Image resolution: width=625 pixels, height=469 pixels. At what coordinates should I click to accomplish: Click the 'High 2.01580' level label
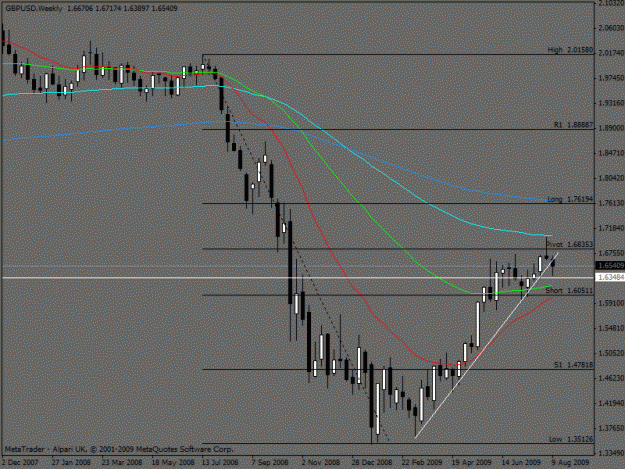click(570, 50)
